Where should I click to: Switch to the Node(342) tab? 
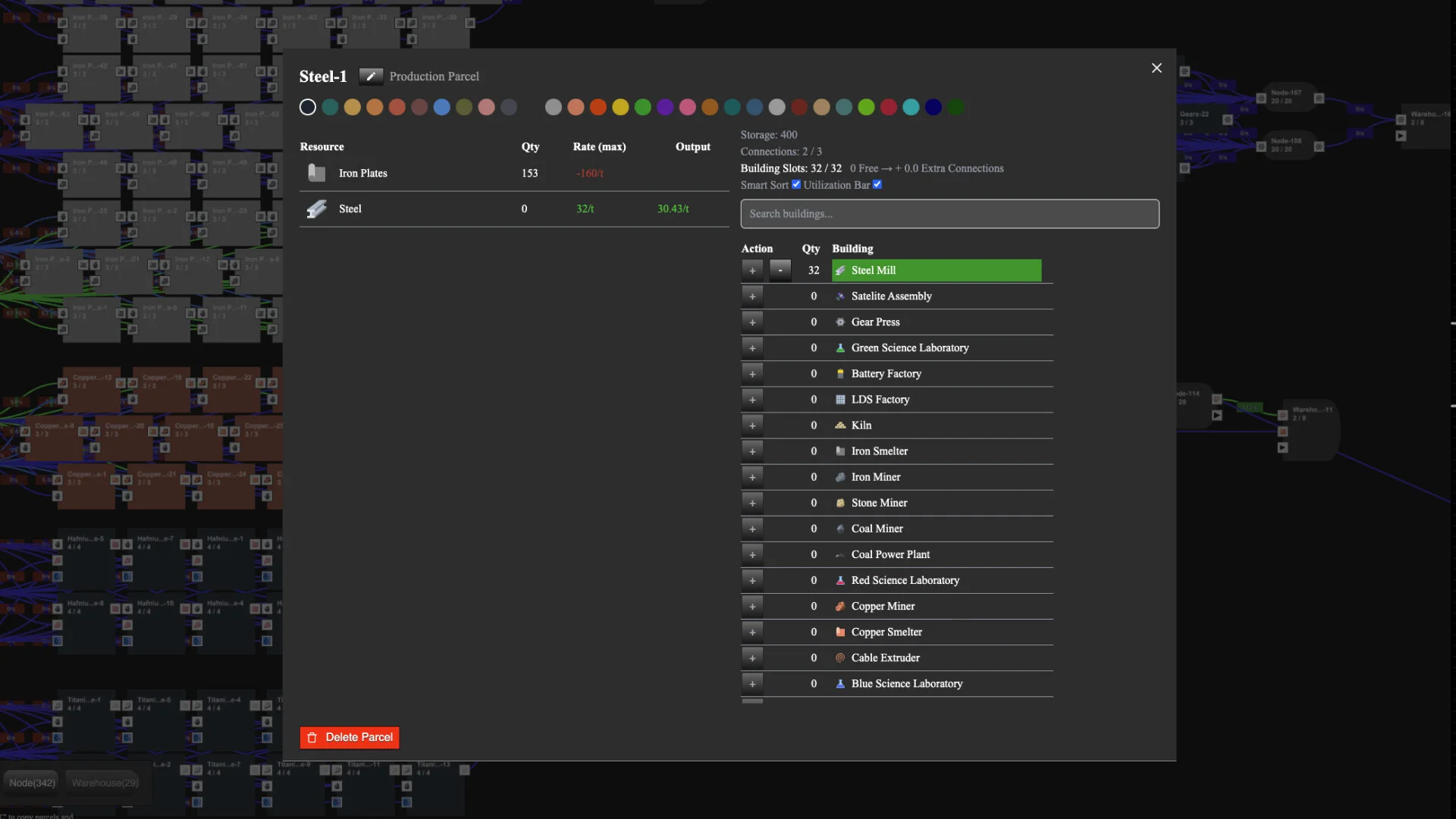tap(31, 782)
